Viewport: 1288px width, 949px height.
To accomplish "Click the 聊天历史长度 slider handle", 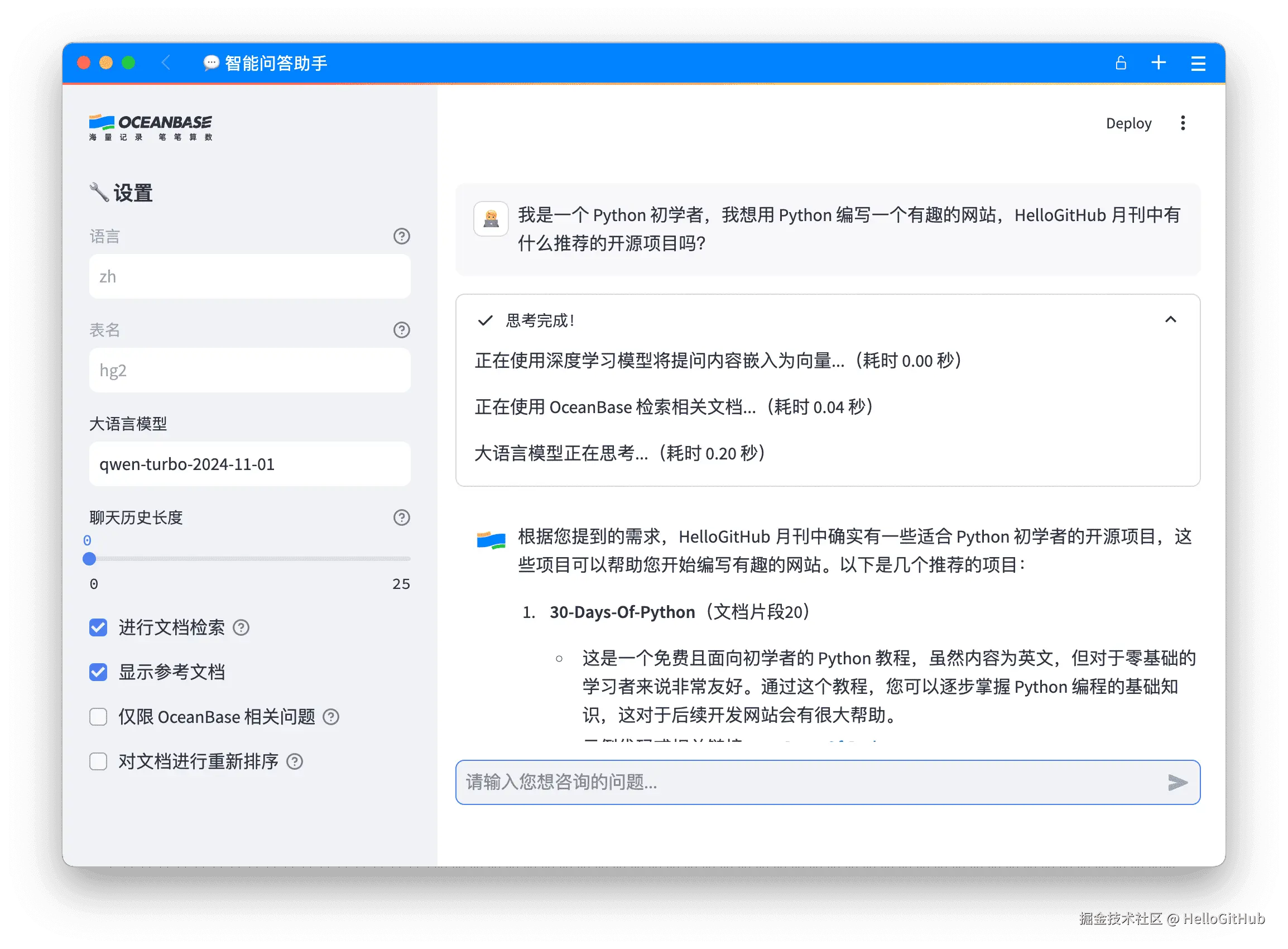I will click(89, 559).
